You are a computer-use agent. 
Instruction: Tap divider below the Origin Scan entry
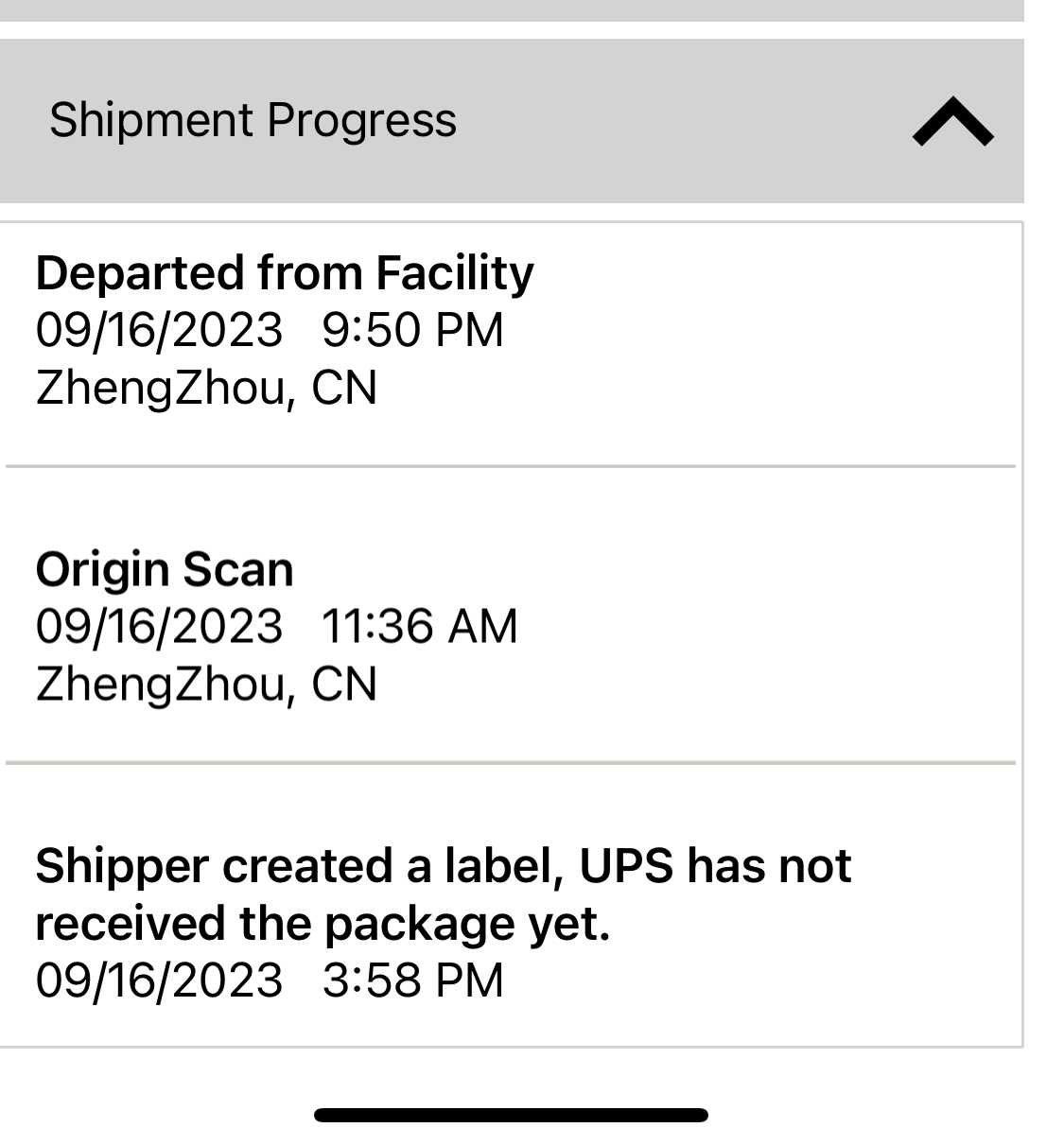coord(511,762)
